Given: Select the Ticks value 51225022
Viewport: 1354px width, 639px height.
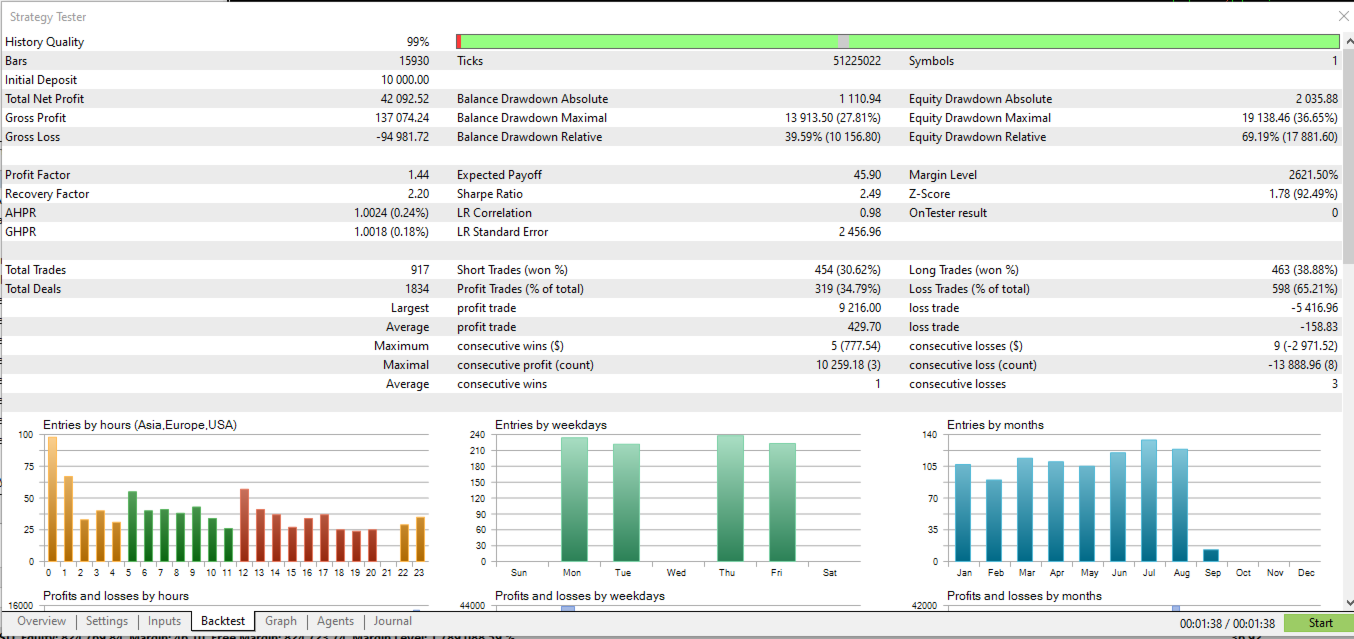Looking at the screenshot, I should pyautogui.click(x=857, y=61).
